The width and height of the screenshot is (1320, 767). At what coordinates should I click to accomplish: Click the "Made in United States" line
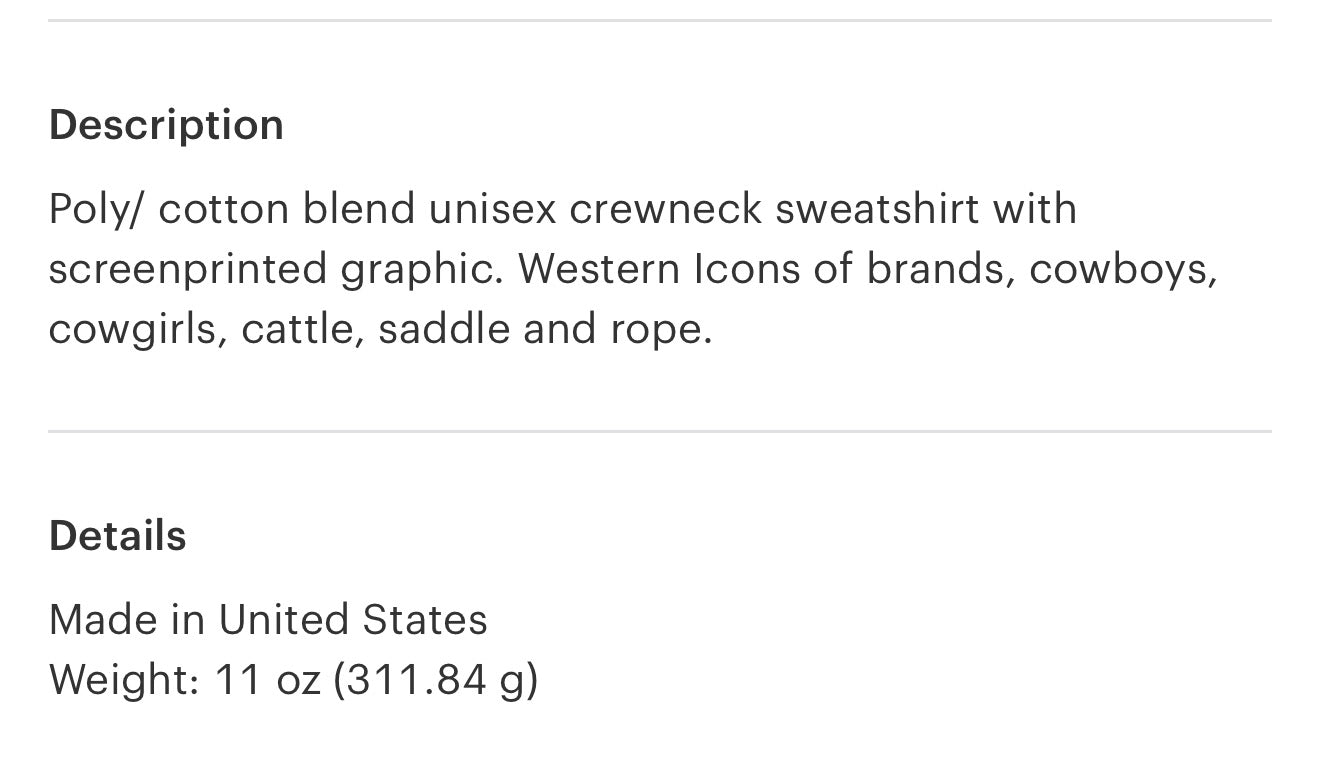pyautogui.click(x=268, y=620)
